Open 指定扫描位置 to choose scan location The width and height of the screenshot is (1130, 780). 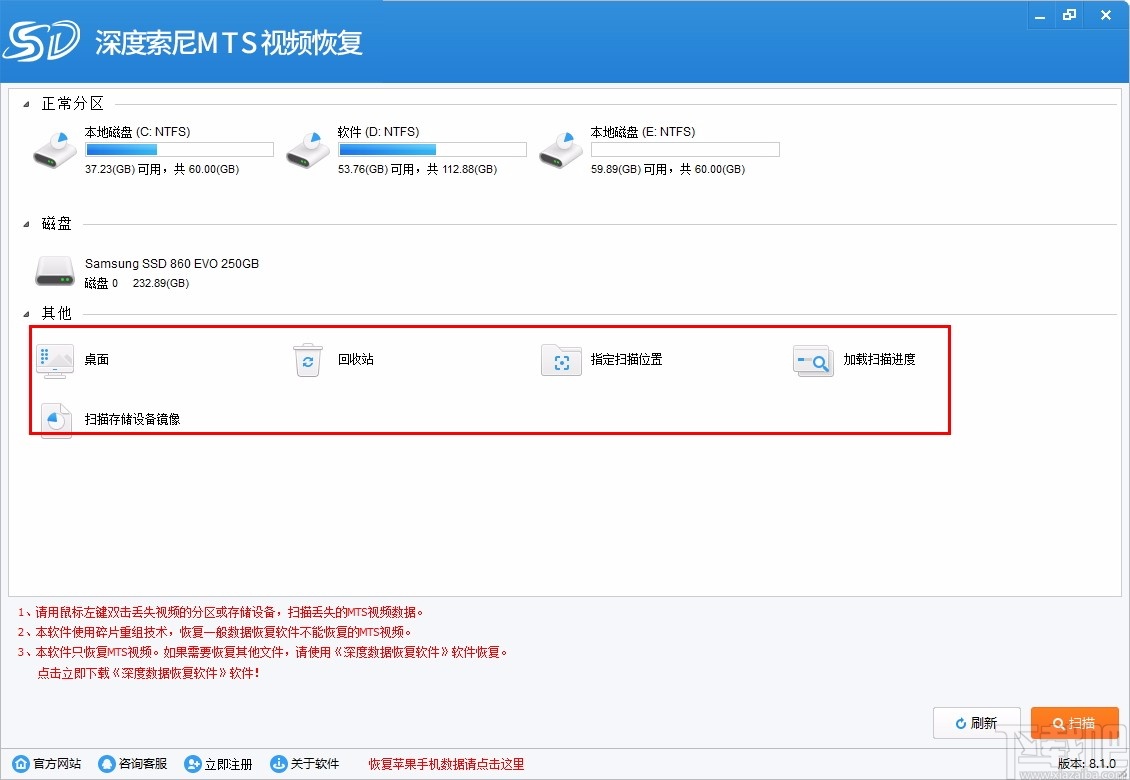coord(561,360)
